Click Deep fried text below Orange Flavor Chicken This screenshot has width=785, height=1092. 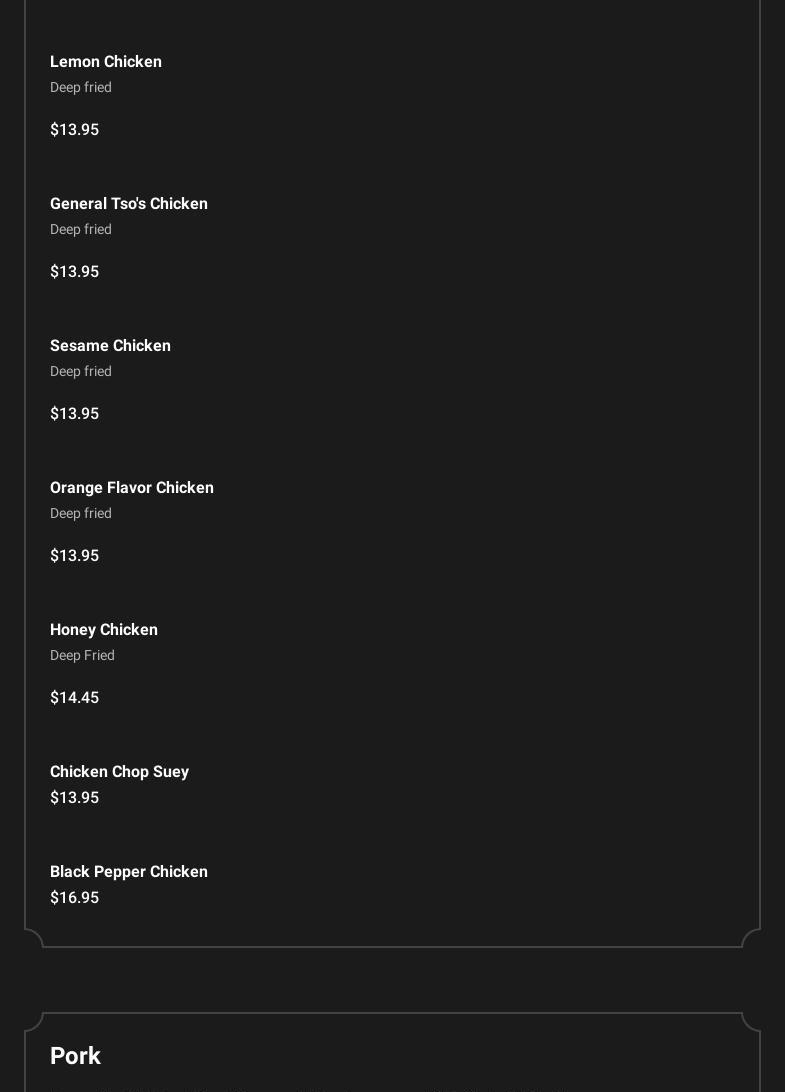click(x=81, y=514)
